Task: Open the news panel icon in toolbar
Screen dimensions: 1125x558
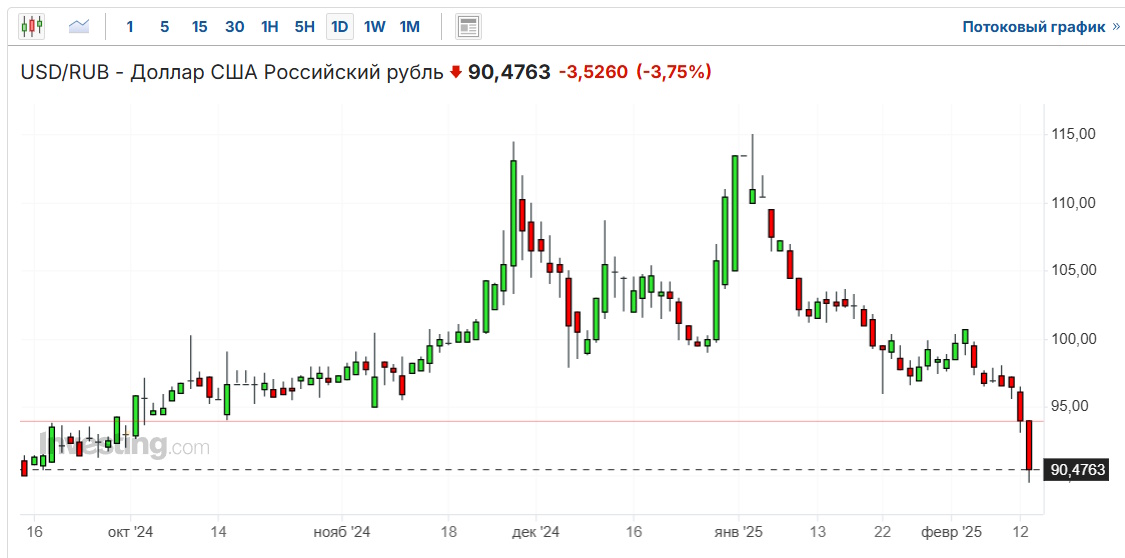Action: tap(469, 27)
